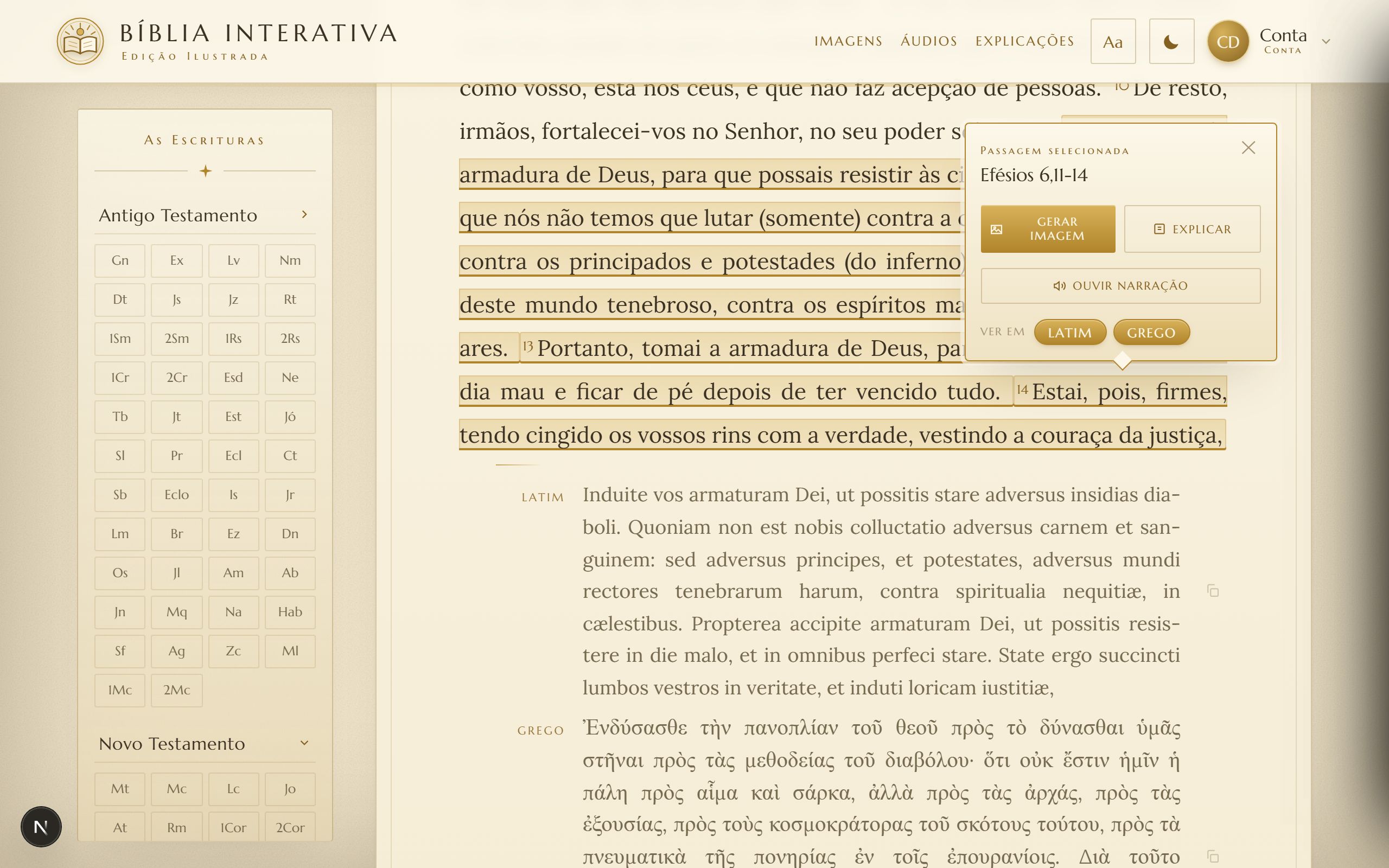This screenshot has width=1389, height=868.
Task: Select the Lm book
Action: (x=120, y=534)
